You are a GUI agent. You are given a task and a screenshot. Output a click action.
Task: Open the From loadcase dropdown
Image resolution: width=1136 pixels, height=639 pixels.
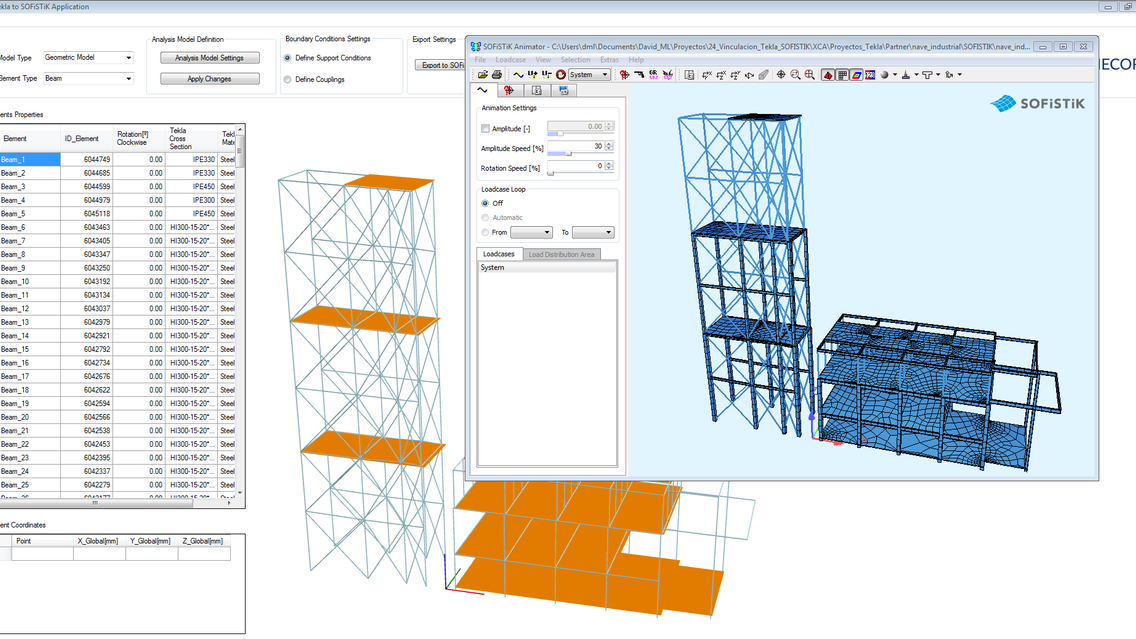531,233
